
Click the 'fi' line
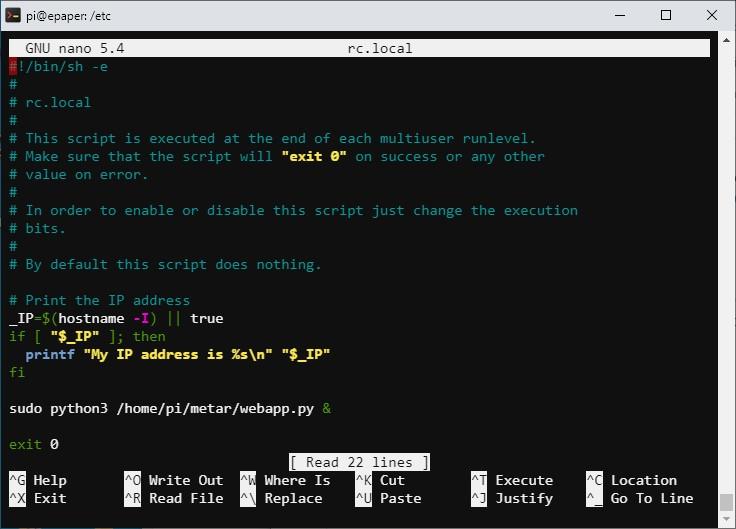click(x=17, y=372)
